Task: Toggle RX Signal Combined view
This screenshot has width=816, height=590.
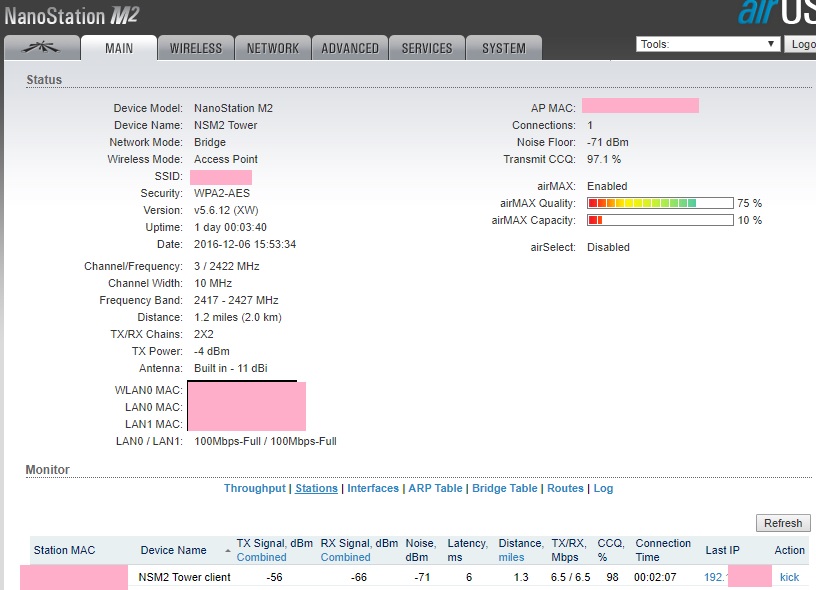Action: pos(346,557)
